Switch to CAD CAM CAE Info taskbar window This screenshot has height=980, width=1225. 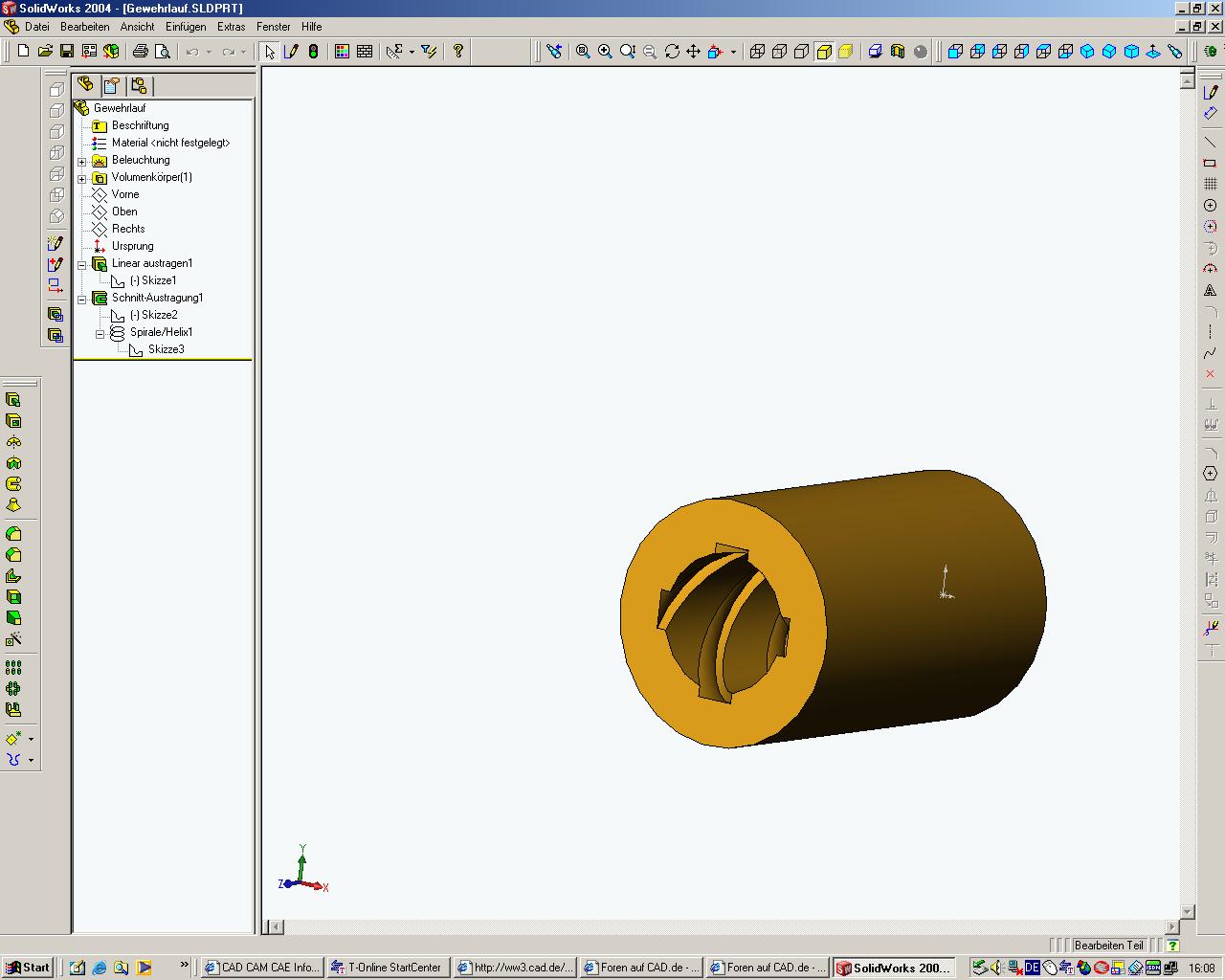(262, 968)
